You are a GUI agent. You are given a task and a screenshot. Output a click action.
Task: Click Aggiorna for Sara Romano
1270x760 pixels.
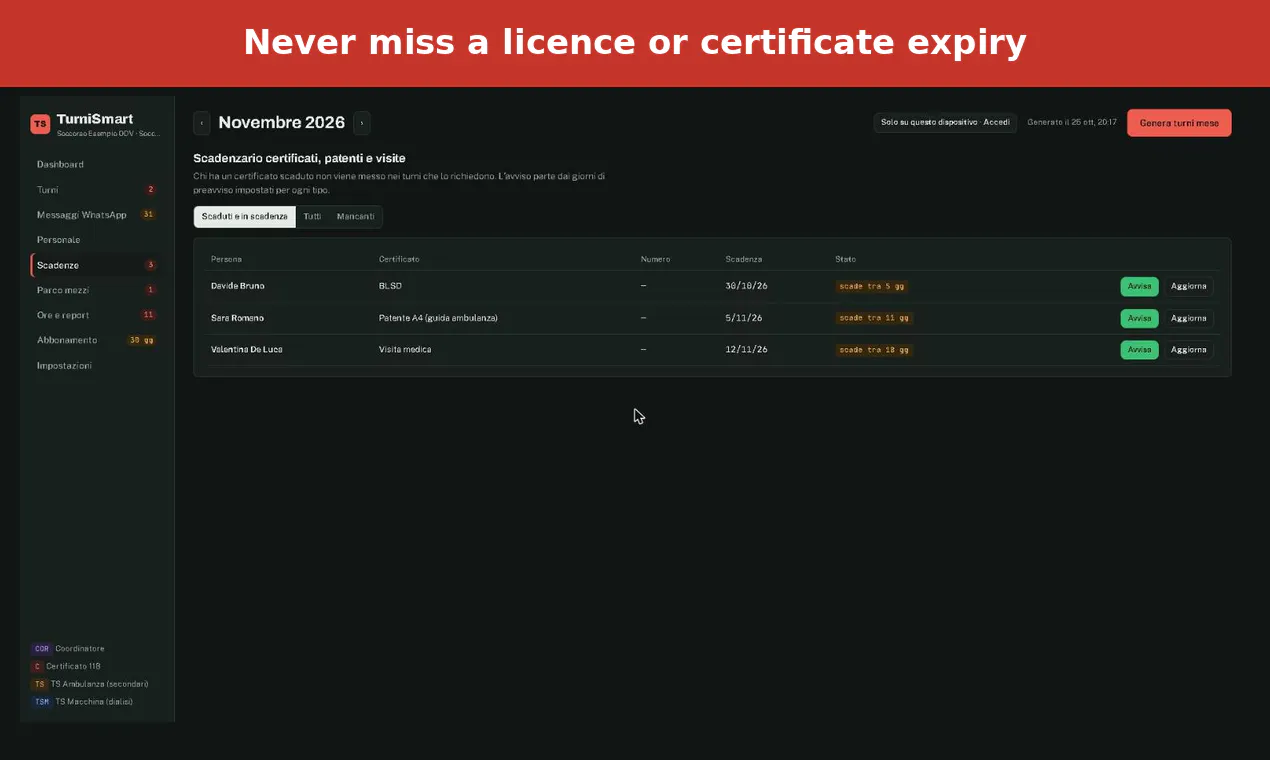click(x=1189, y=318)
